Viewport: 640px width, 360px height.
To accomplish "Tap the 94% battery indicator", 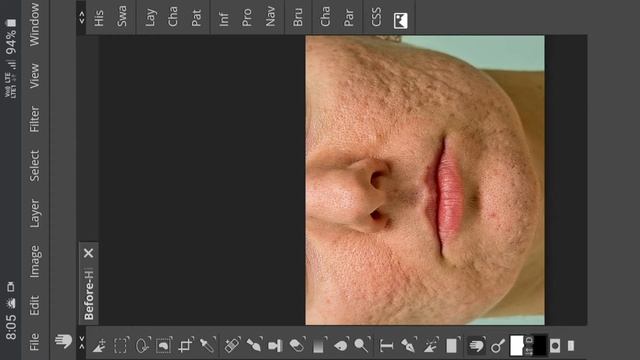I will point(11,42).
